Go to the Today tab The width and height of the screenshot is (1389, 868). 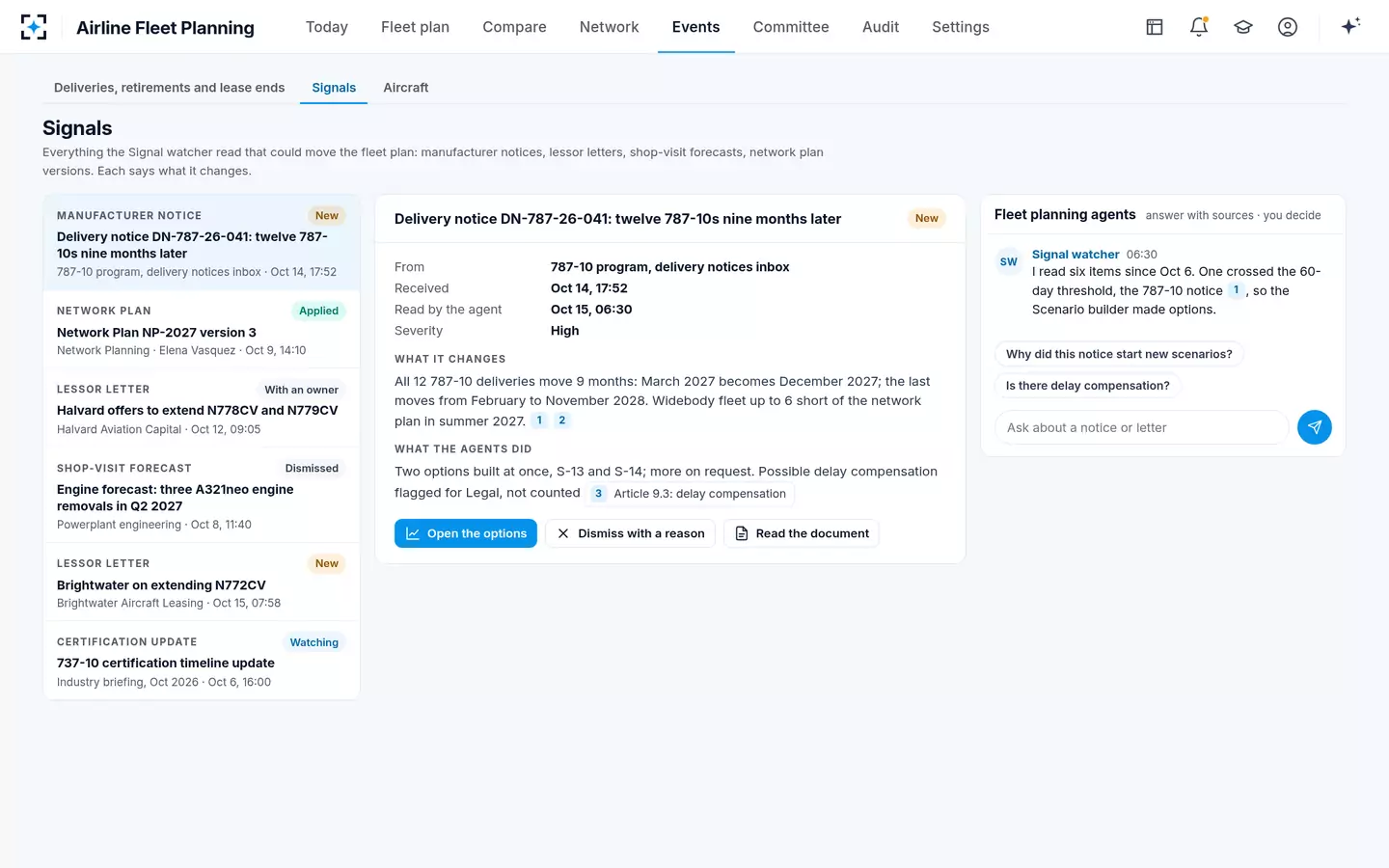327,27
